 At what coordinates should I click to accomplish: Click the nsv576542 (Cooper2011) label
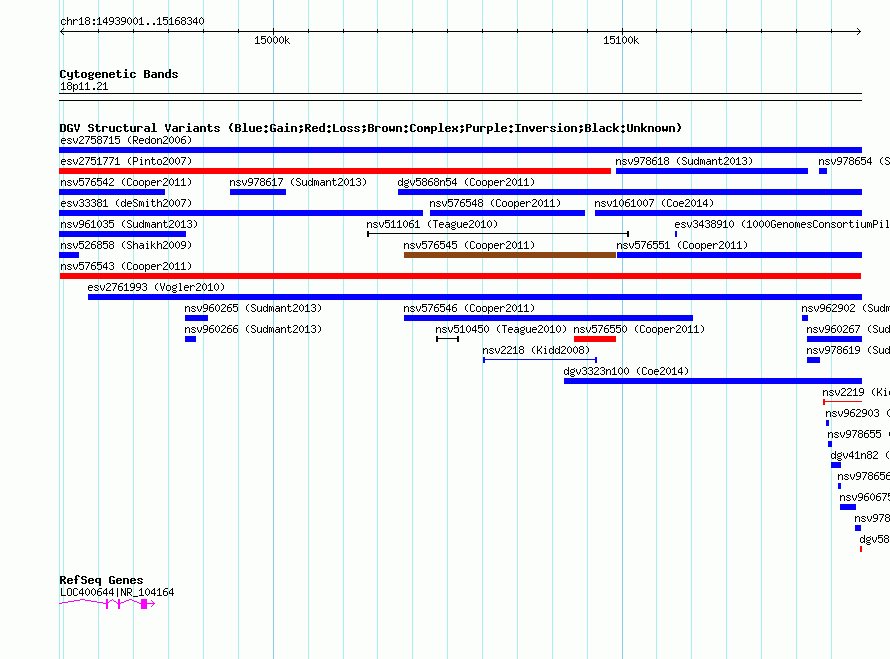coord(126,182)
